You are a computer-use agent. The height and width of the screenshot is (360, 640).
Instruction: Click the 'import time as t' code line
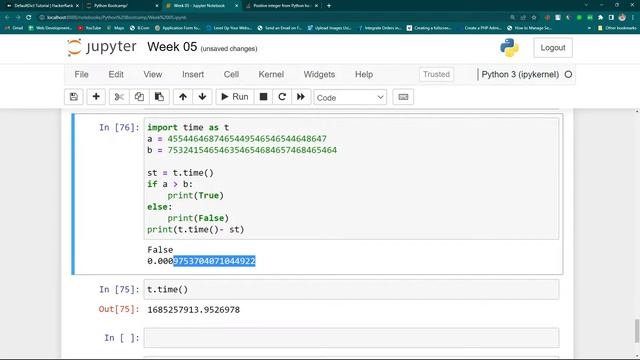click(188, 127)
